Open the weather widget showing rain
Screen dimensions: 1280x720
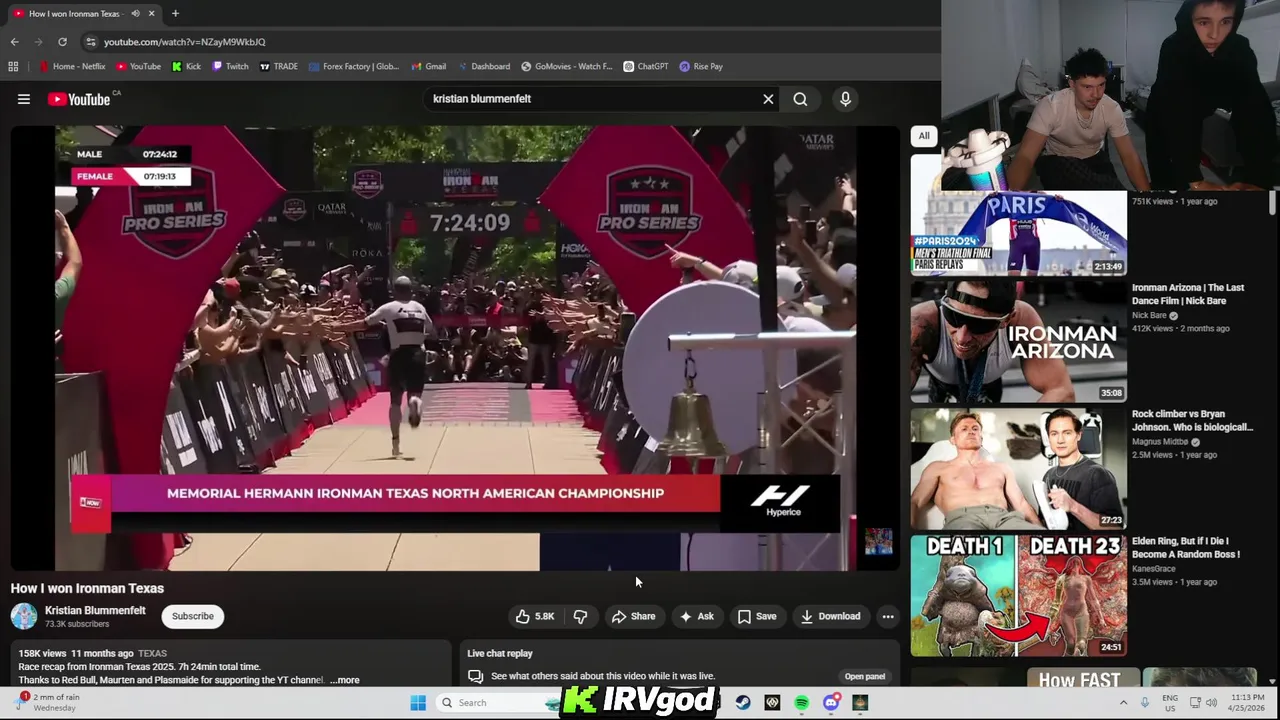(48, 702)
